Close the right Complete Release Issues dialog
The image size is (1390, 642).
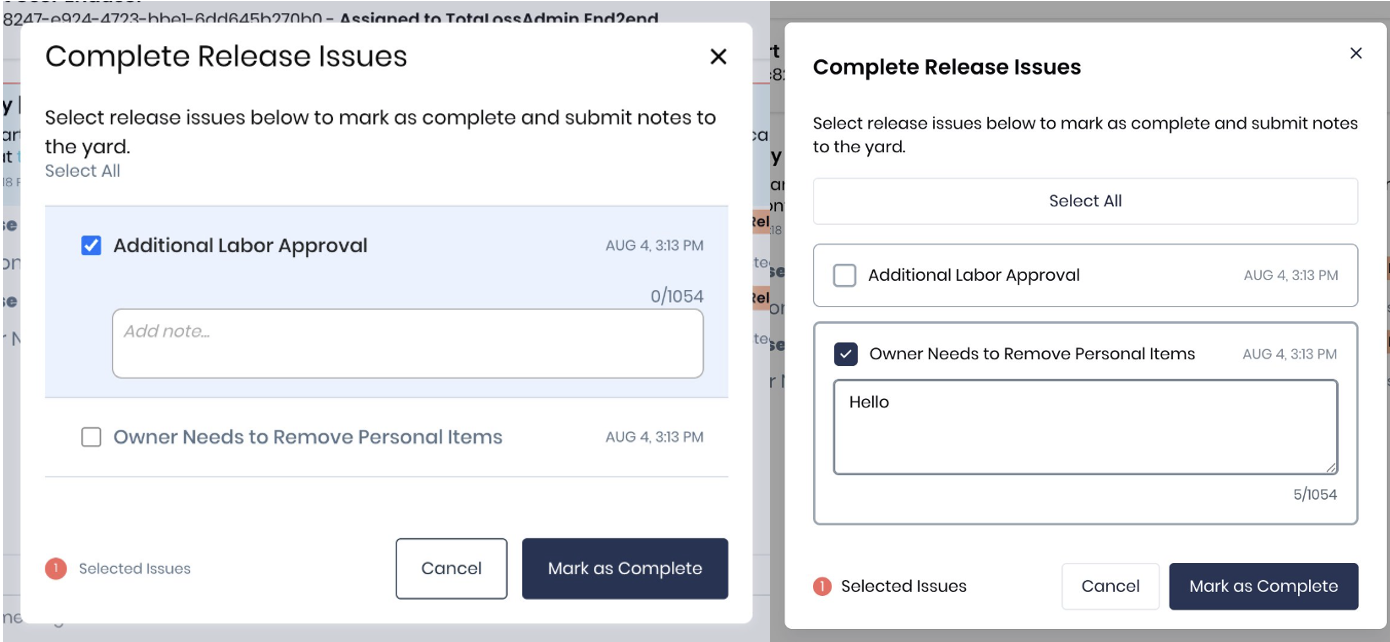(1356, 53)
